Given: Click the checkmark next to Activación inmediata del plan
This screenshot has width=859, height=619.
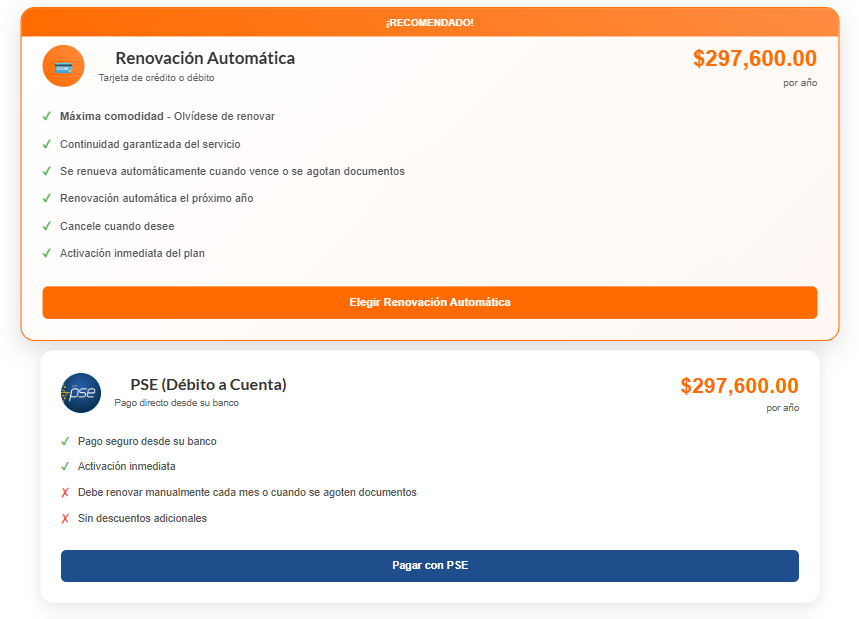Looking at the screenshot, I should (47, 253).
